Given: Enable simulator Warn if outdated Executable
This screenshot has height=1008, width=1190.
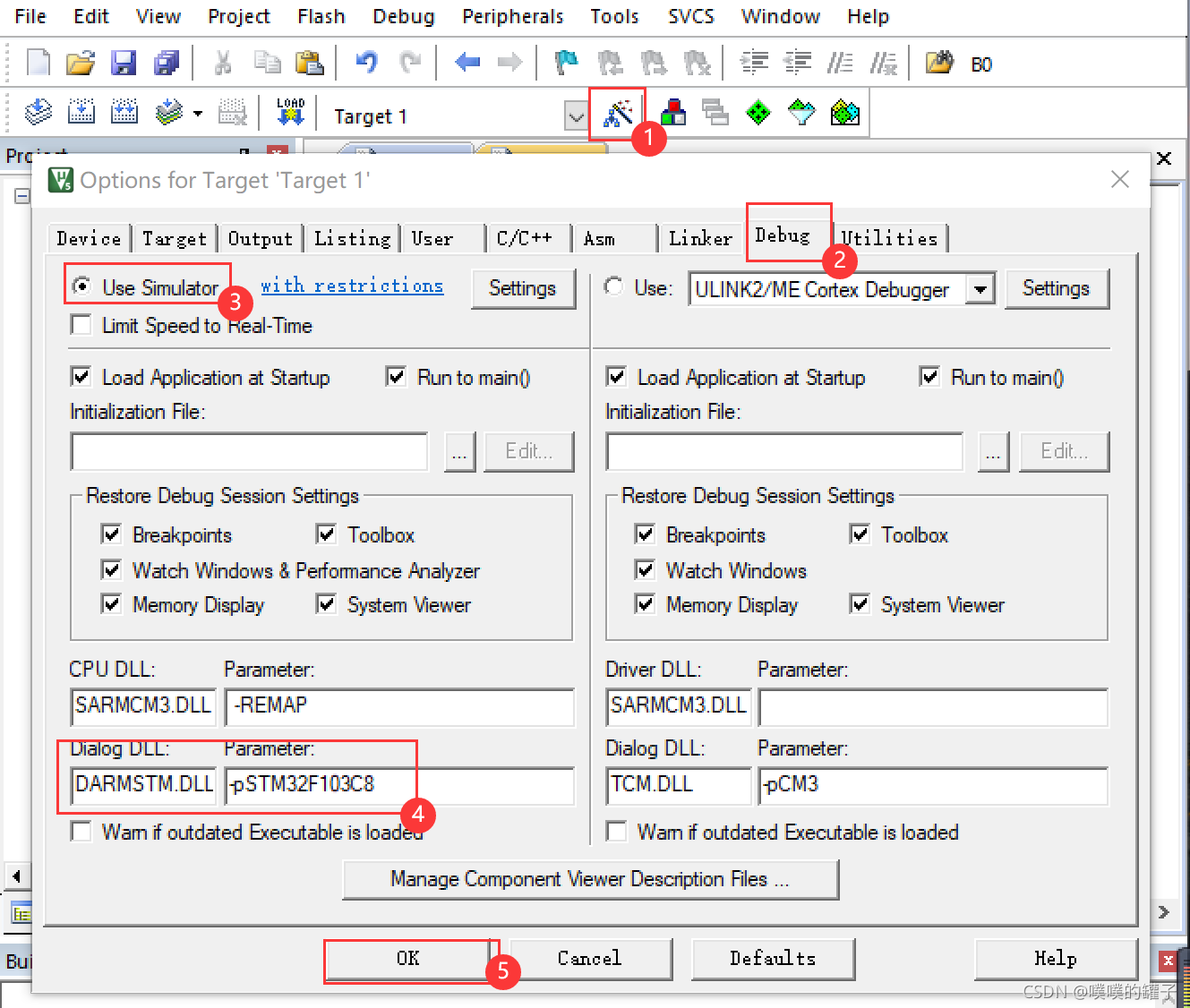Looking at the screenshot, I should [x=81, y=831].
